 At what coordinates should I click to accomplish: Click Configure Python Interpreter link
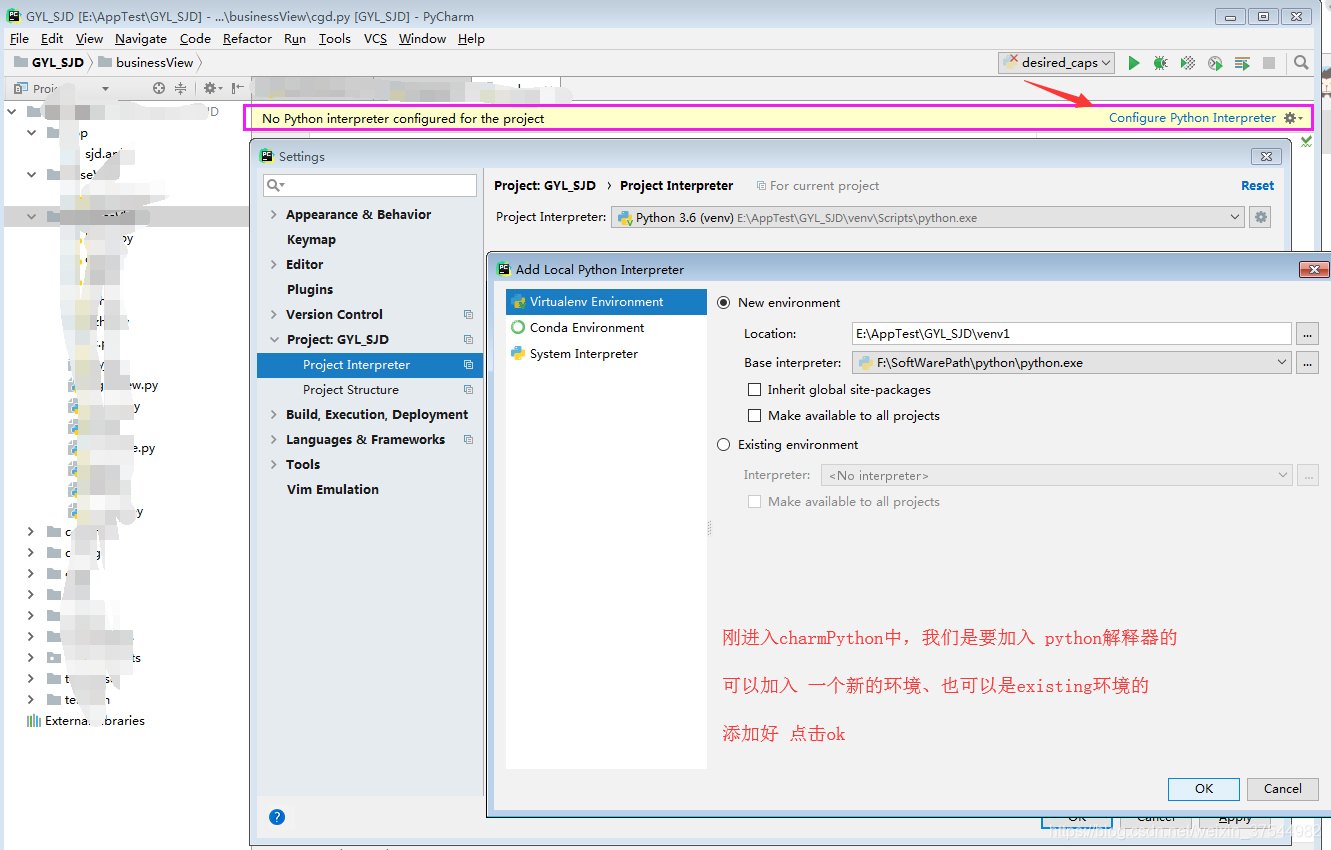[x=1192, y=118]
